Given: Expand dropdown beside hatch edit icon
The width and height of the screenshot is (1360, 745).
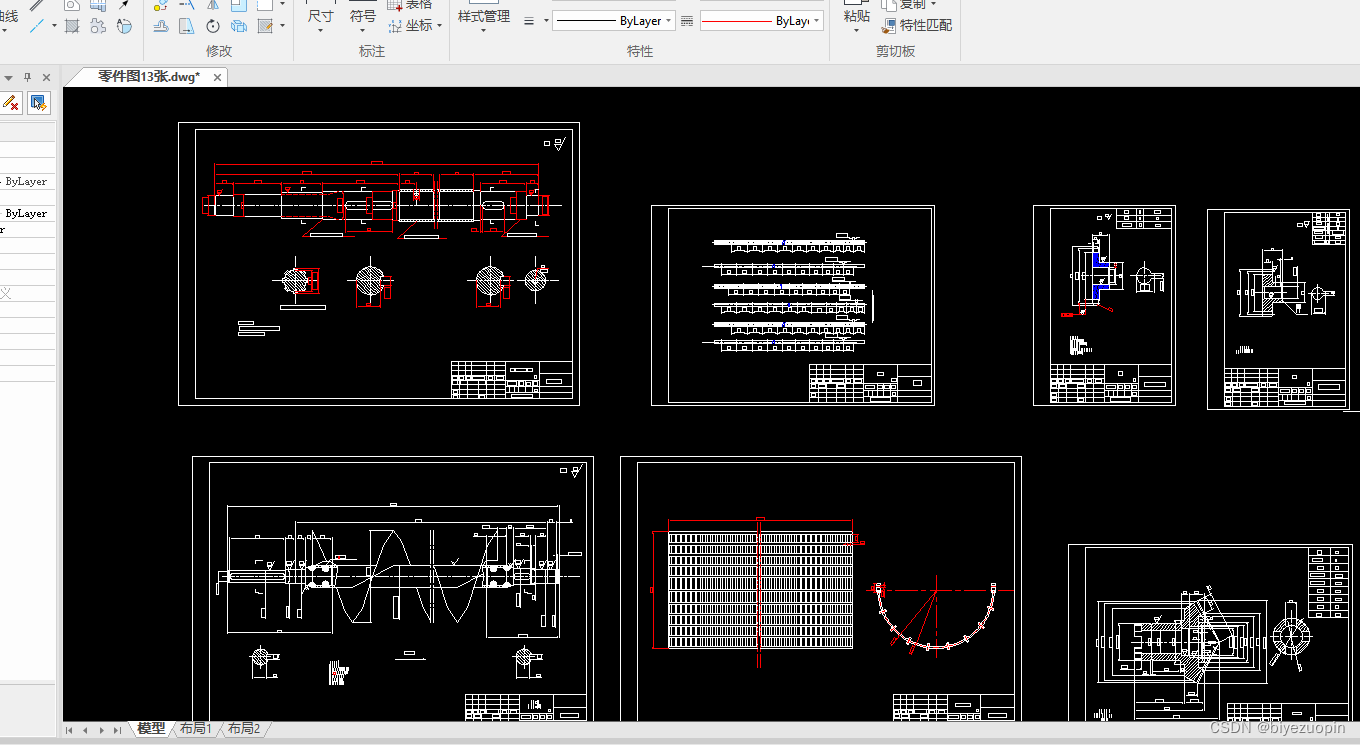Looking at the screenshot, I should pyautogui.click(x=282, y=26).
